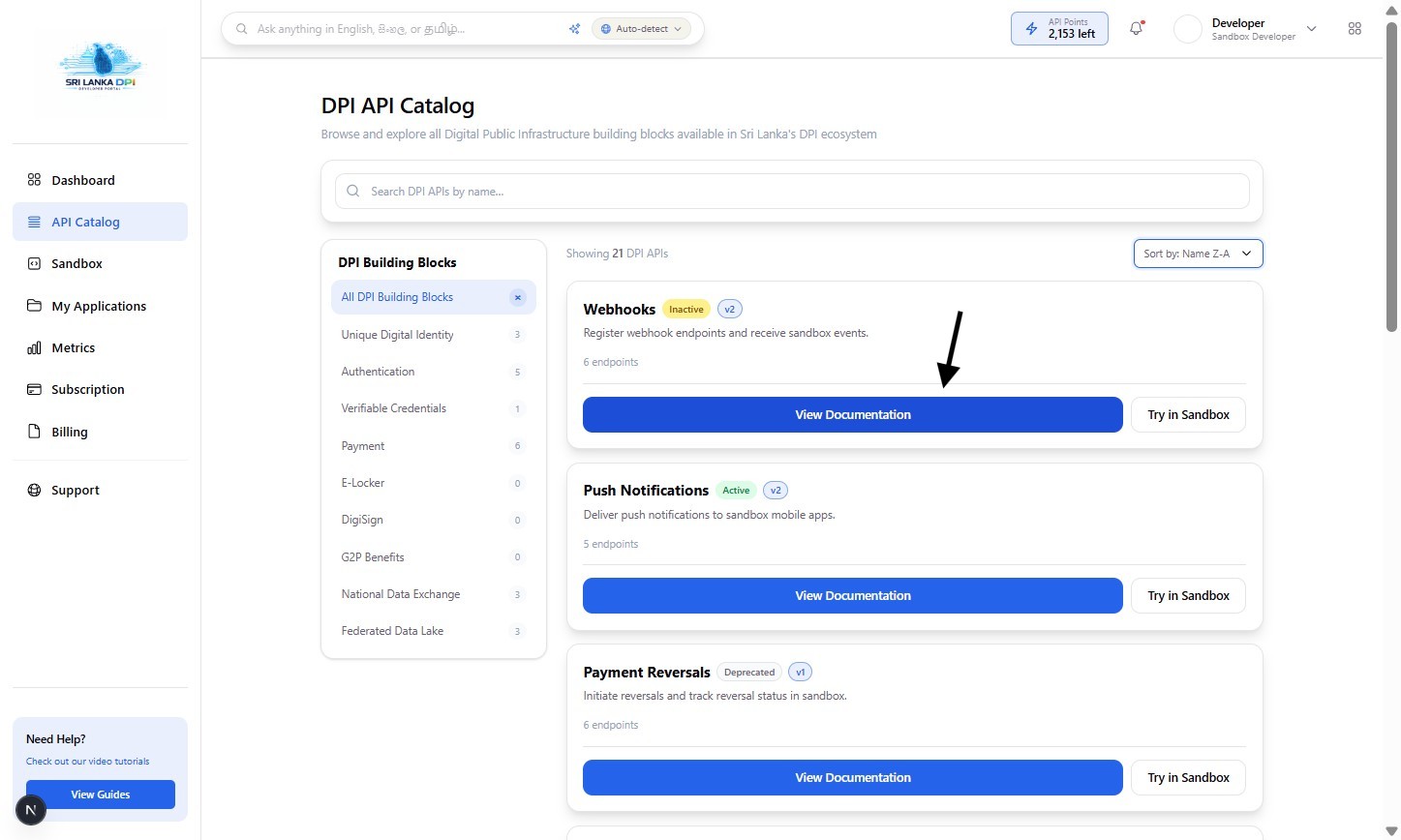
Task: Expand the Developer account menu chevron
Action: pyautogui.click(x=1312, y=29)
